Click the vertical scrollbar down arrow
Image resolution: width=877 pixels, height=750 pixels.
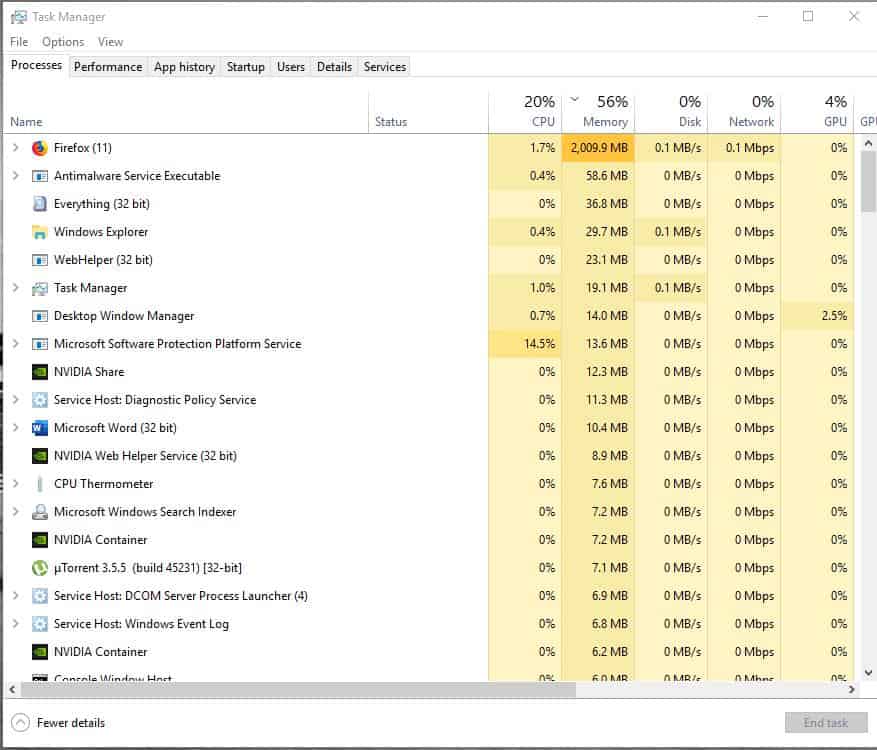click(868, 673)
